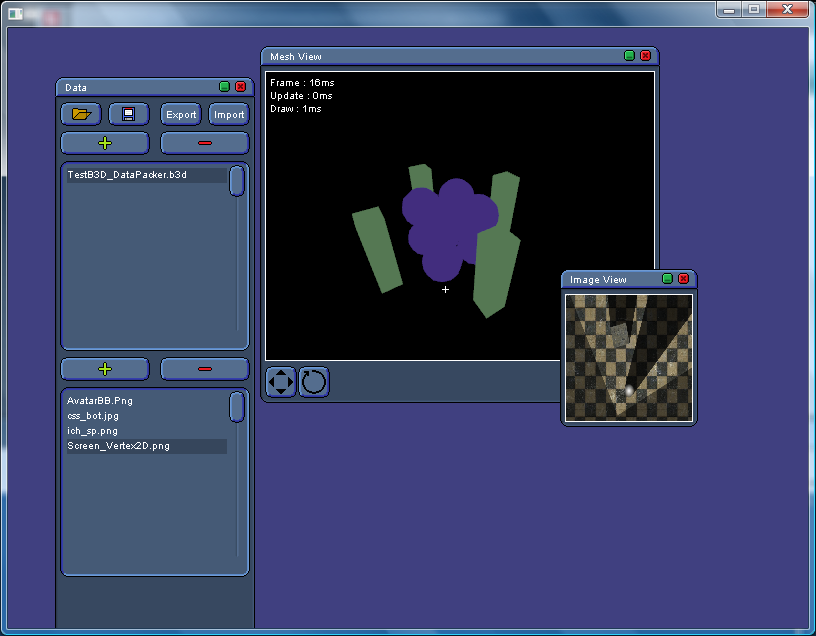Click Update : 0ms stat text
Viewport: 816px width, 636px height.
point(301,96)
